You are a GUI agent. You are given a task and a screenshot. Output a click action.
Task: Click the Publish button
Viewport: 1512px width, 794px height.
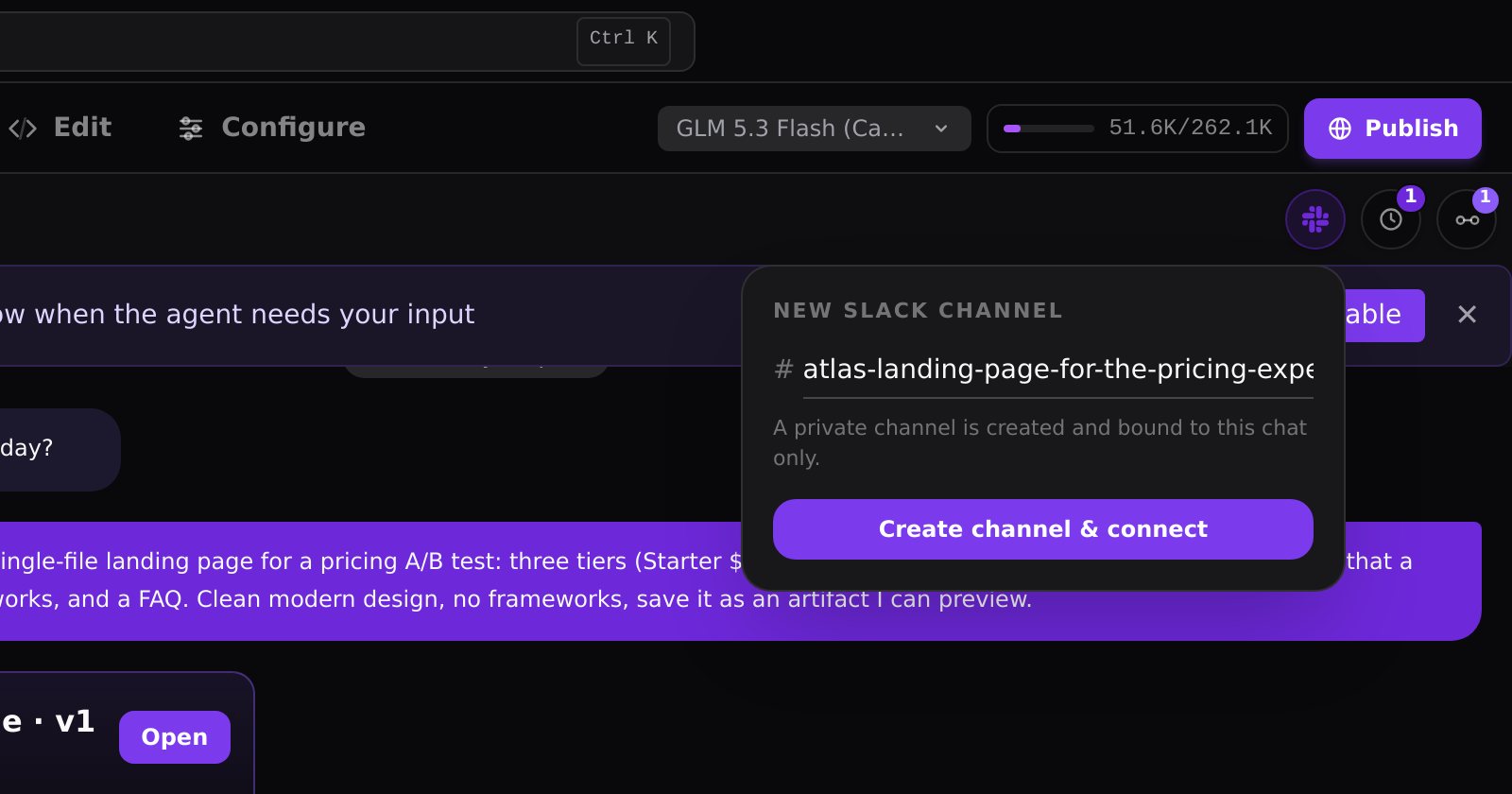1393,129
